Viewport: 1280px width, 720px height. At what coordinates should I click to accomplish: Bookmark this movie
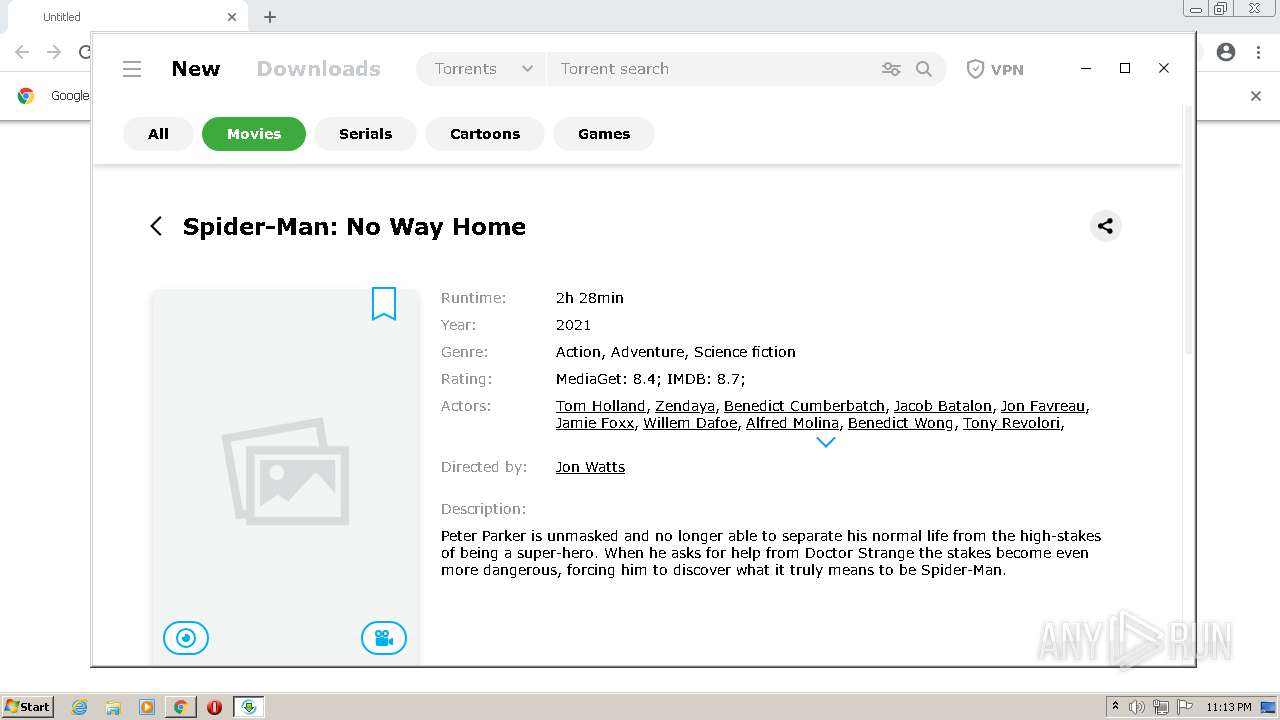pos(384,304)
